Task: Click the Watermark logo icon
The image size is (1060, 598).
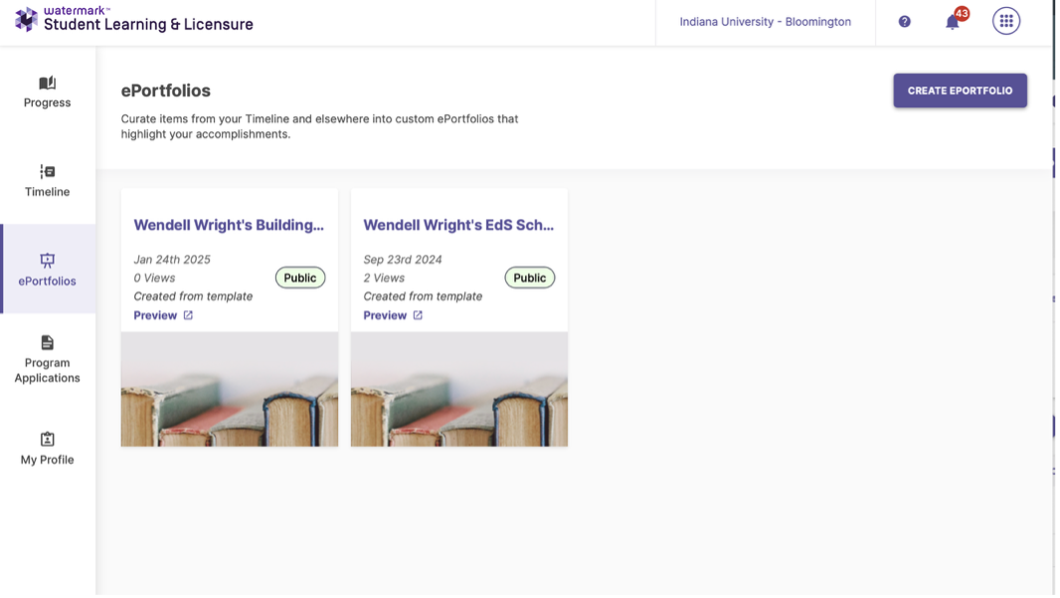Action: tap(27, 19)
